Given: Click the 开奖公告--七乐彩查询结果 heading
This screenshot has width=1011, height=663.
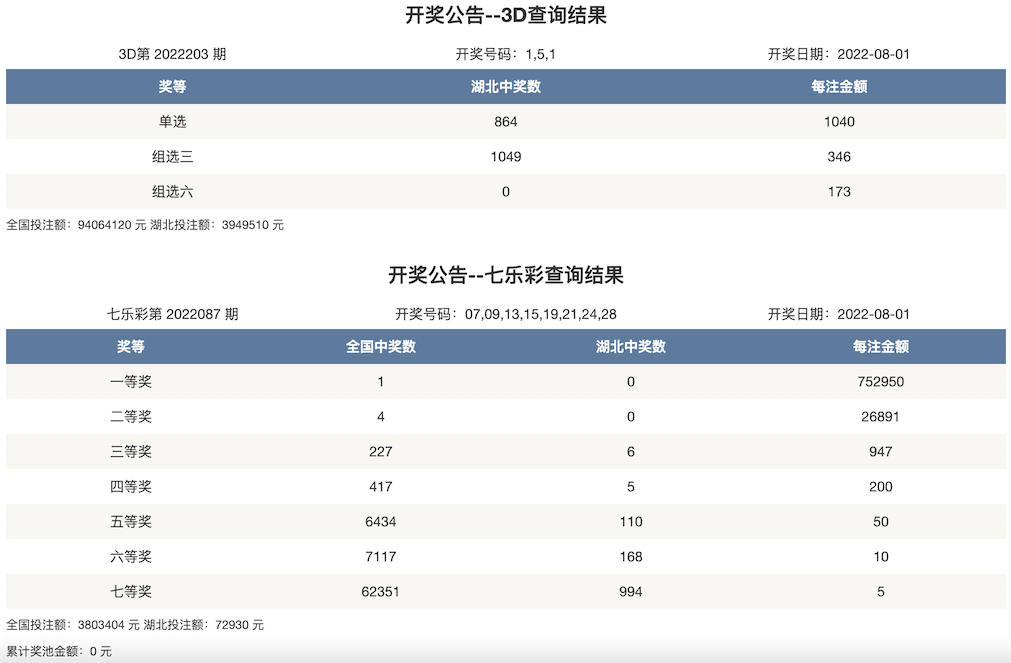Looking at the screenshot, I should tap(506, 275).
